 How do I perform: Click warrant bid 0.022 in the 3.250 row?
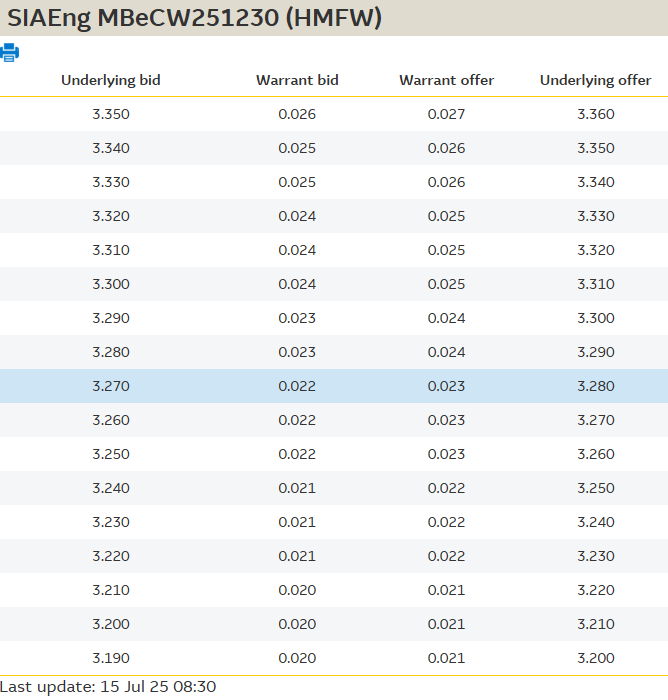point(297,454)
